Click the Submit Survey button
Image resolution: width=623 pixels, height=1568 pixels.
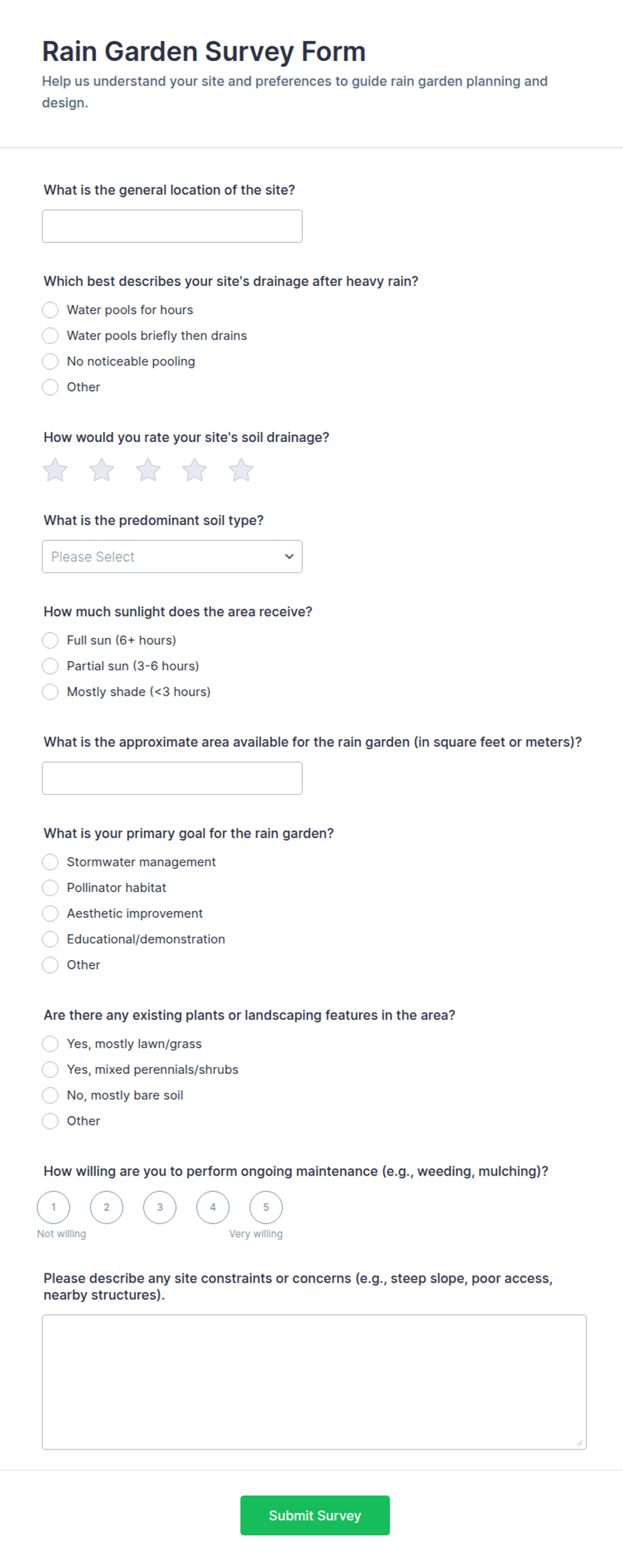pyautogui.click(x=315, y=1515)
